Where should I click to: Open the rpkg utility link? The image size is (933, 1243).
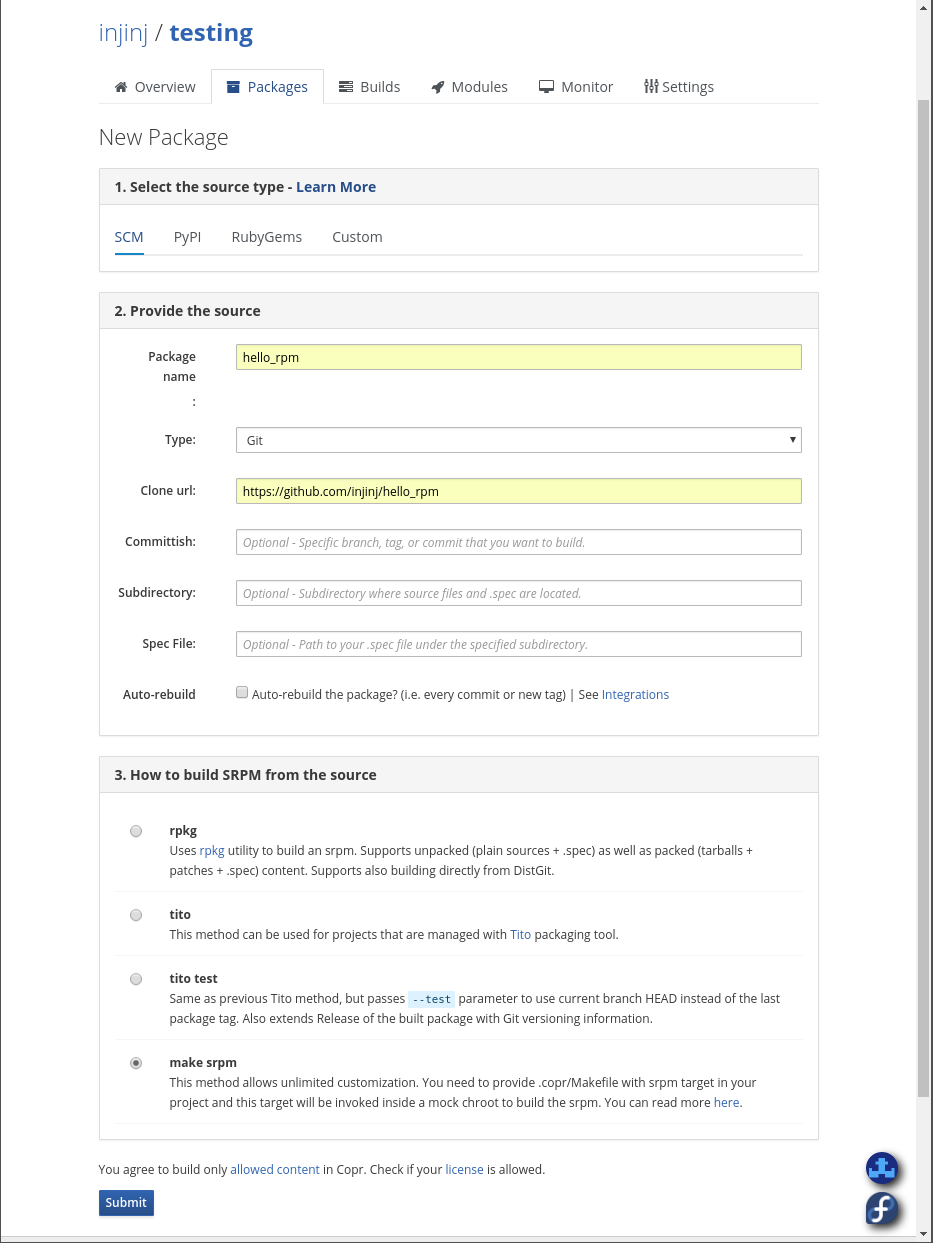point(212,850)
